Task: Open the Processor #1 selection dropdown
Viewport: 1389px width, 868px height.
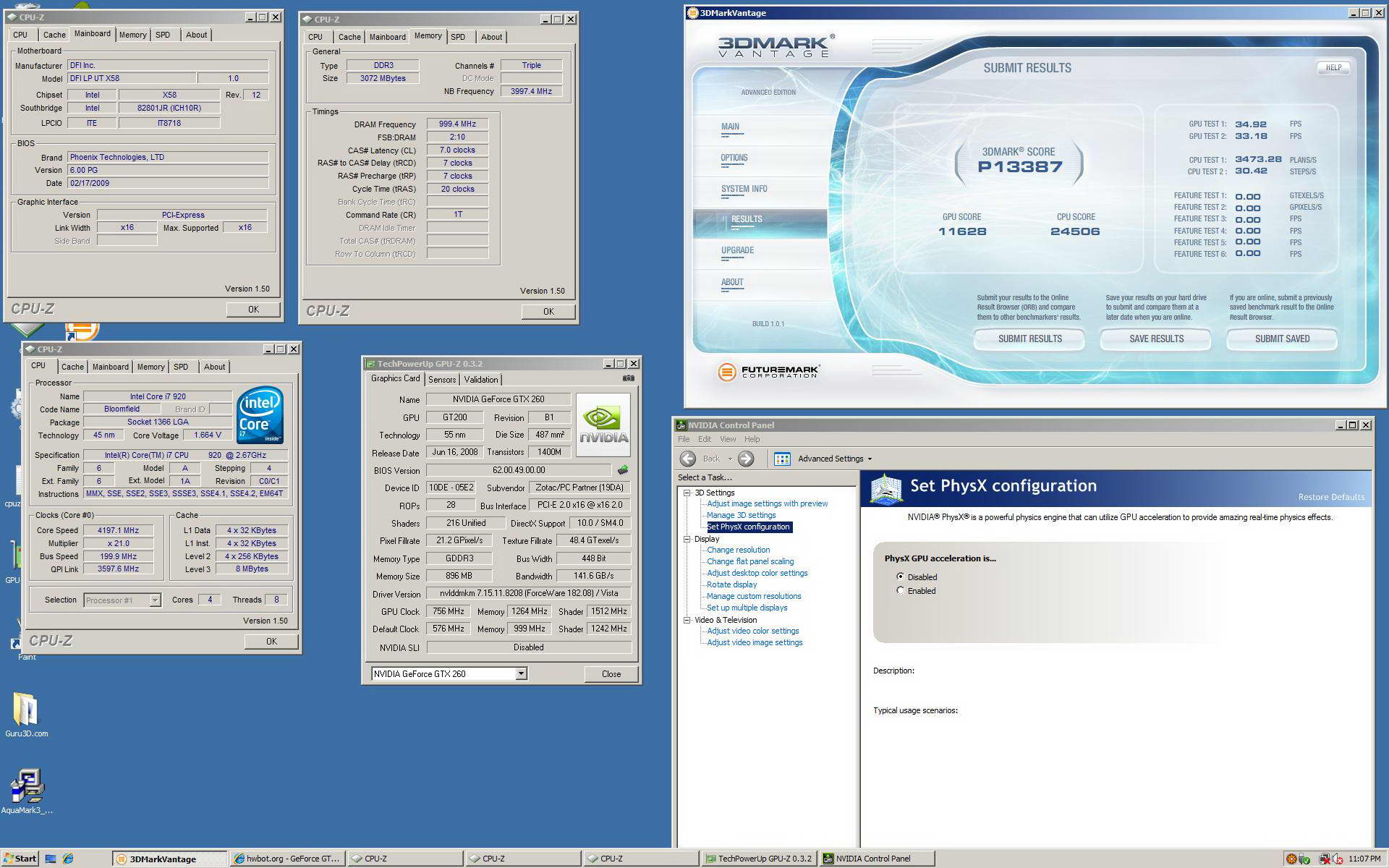Action: tap(155, 600)
